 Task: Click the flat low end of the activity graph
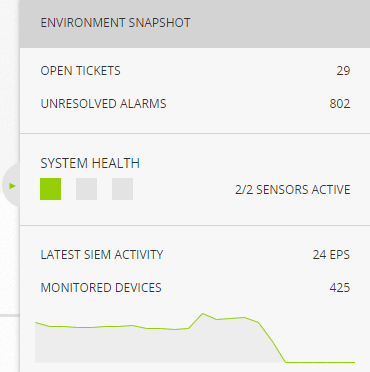[x=320, y=362]
